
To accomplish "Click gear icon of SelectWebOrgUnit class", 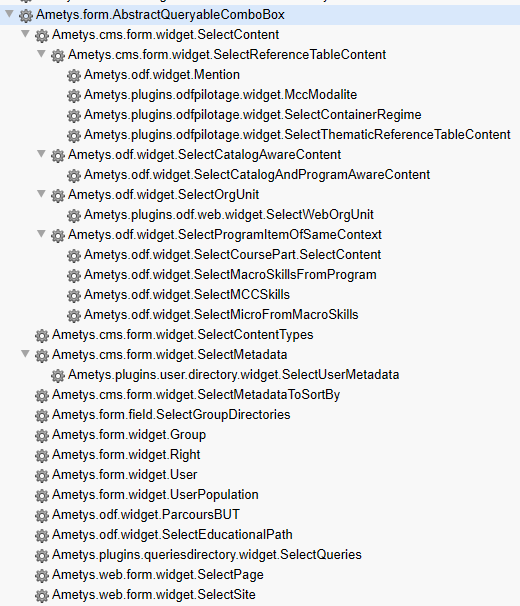I will point(73,215).
